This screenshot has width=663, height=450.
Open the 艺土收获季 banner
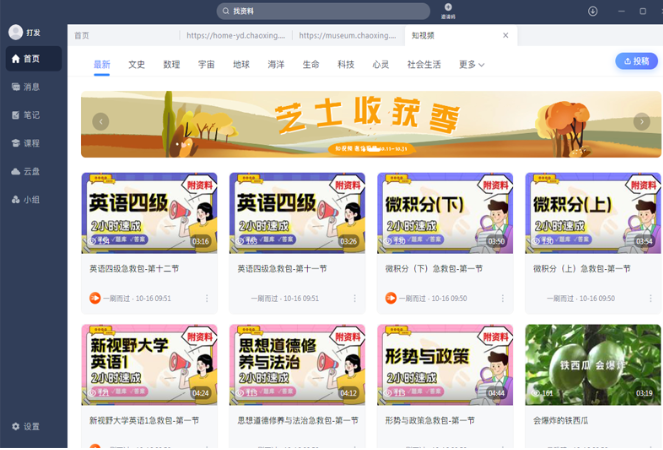[x=371, y=124]
